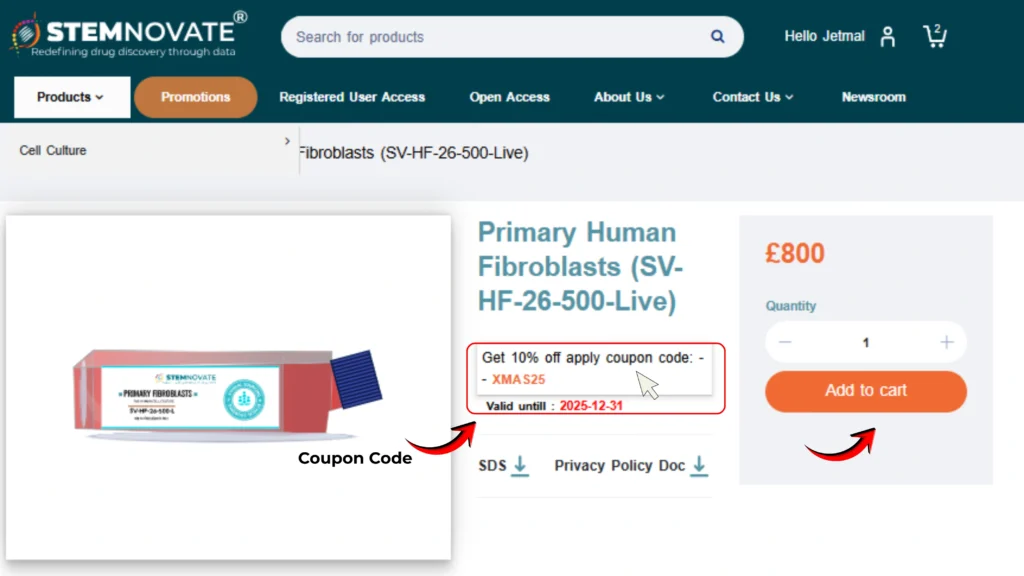The width and height of the screenshot is (1024, 576).
Task: Click the Add to cart button
Action: [x=866, y=391]
